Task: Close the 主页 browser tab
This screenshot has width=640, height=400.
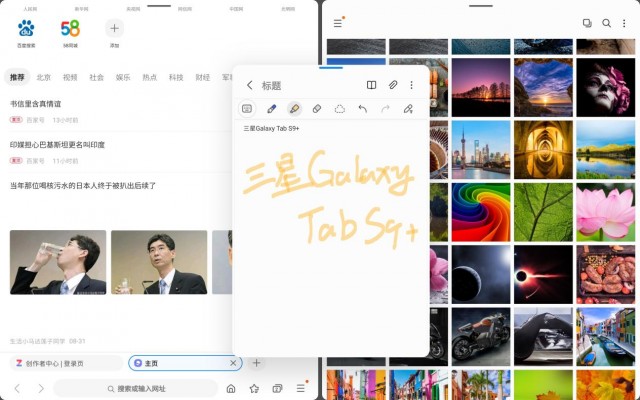Action: point(233,363)
